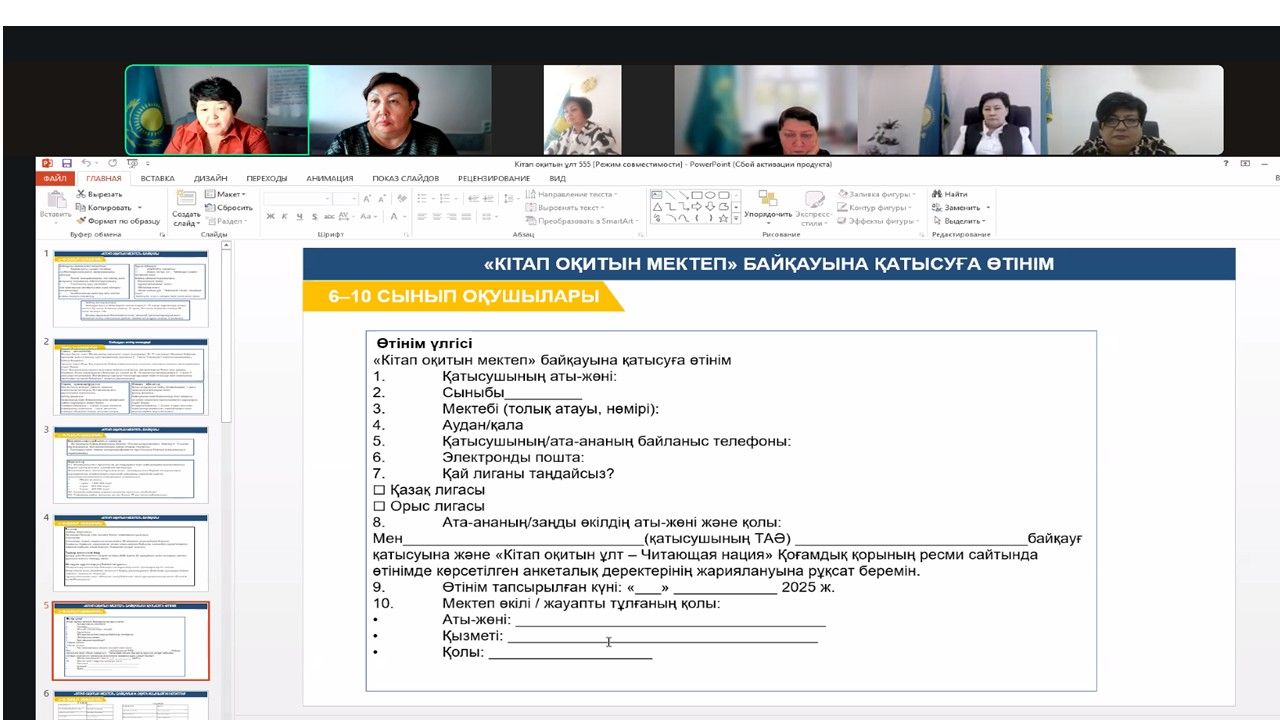Select the star shape in shapes gallery
Viewport: 1280px width, 720px height.
click(725, 217)
